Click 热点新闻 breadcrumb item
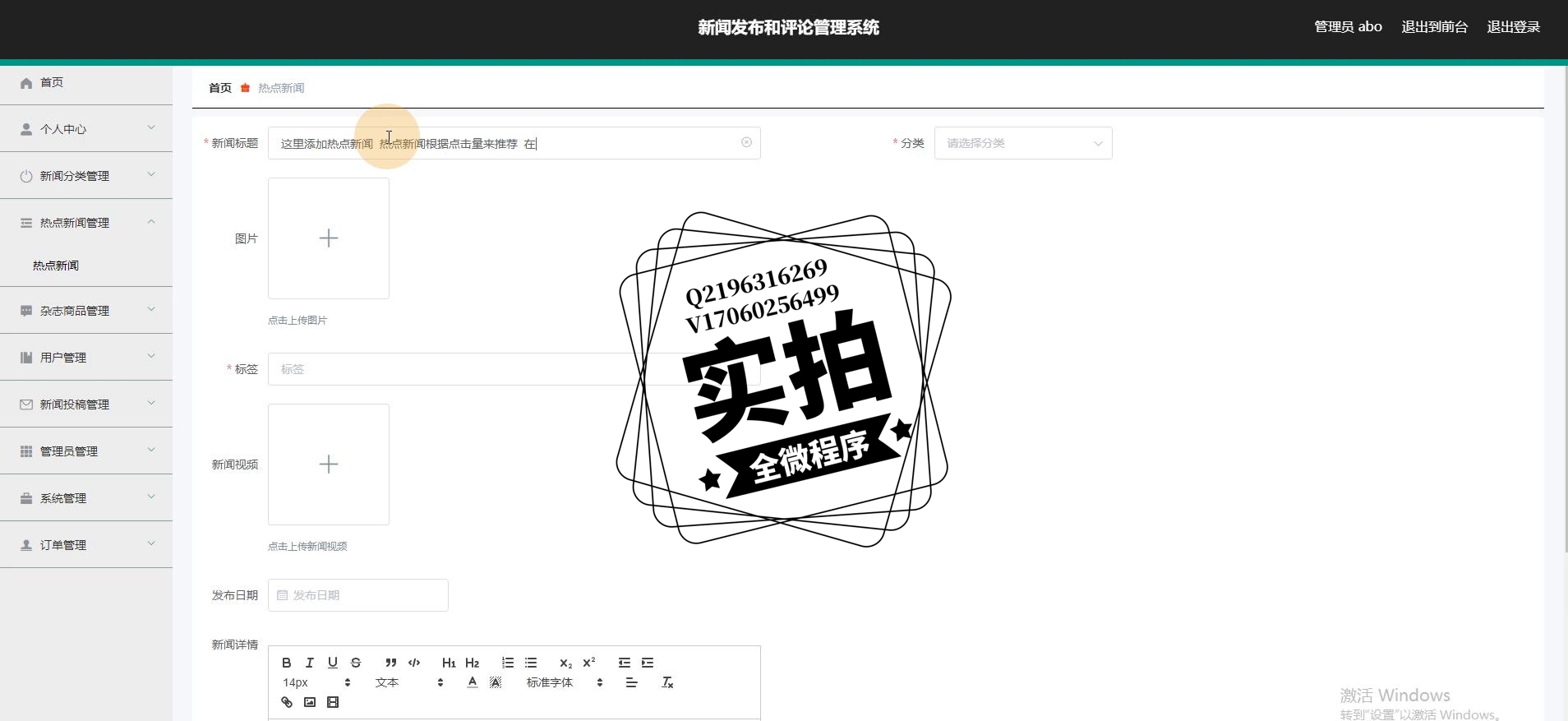The image size is (1568, 721). [281, 88]
